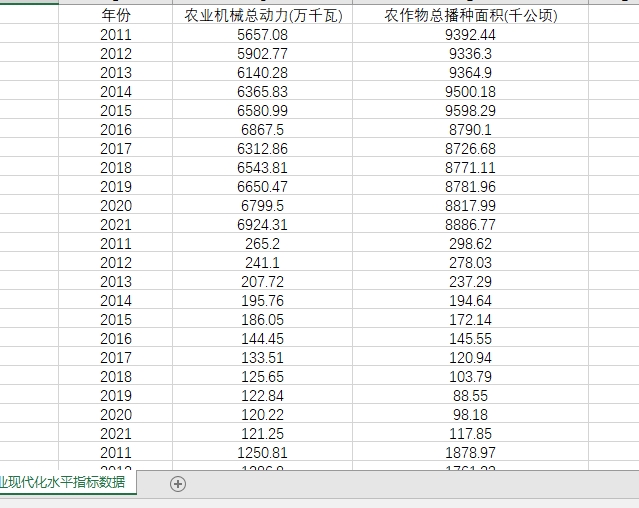Click cell containing 122.84
This screenshot has height=508, width=639.
[262, 396]
